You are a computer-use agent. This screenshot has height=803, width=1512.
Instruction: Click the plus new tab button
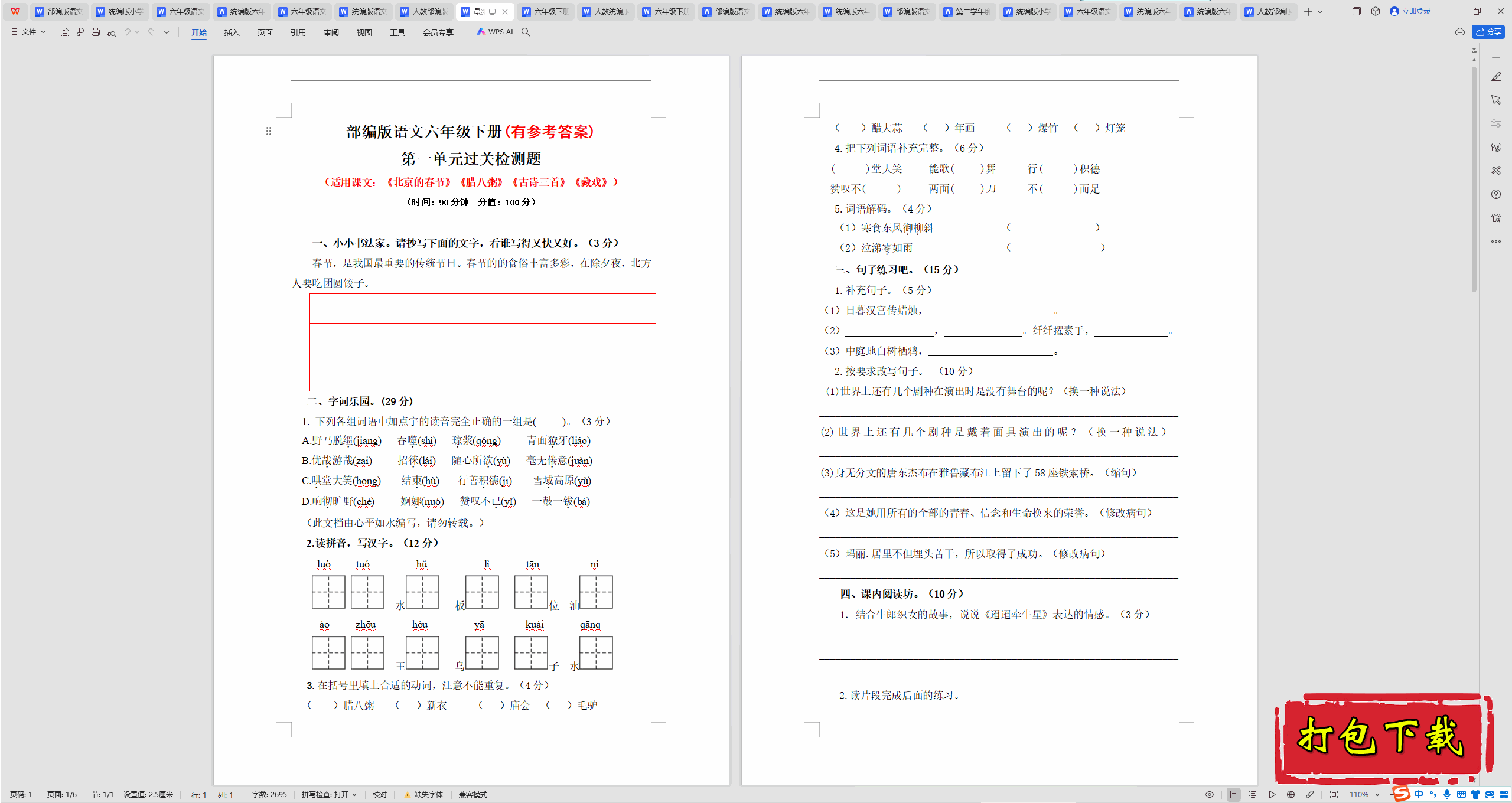tap(1308, 12)
